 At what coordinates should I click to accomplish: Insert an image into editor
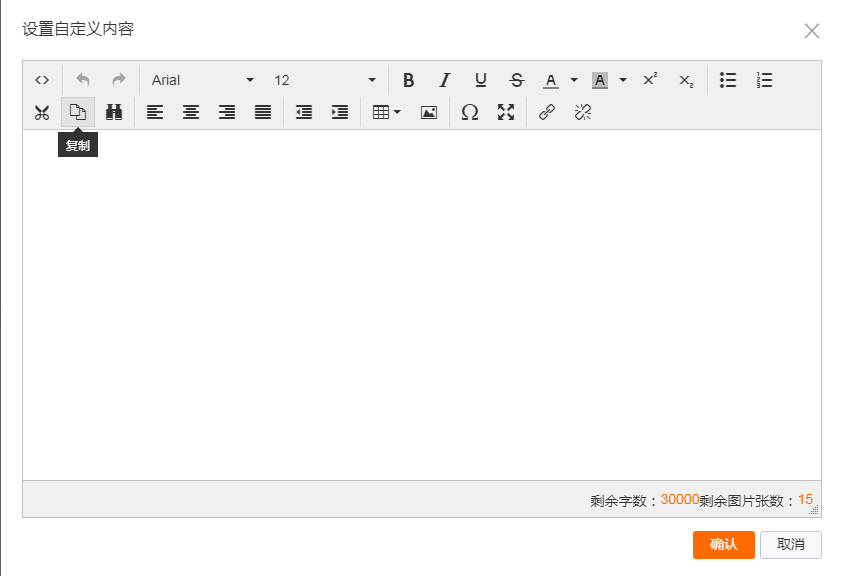point(429,113)
